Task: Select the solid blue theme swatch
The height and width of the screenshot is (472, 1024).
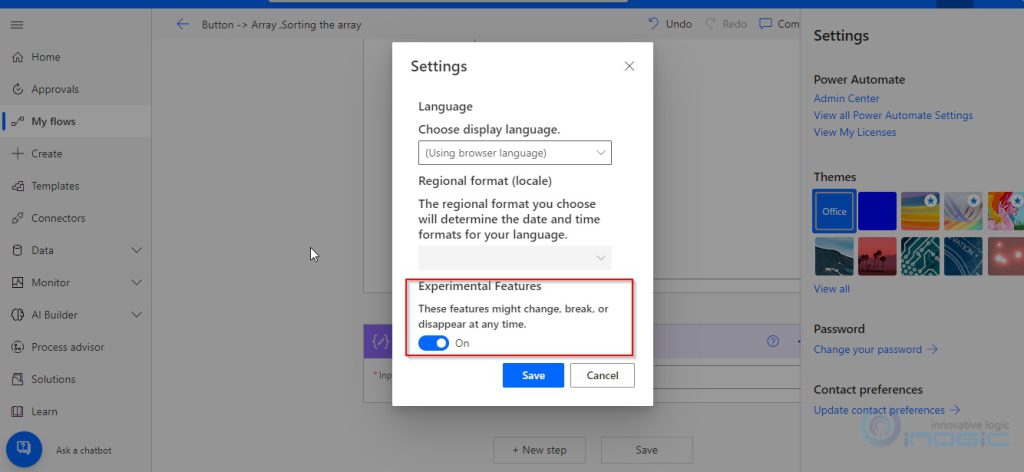Action: pos(877,211)
